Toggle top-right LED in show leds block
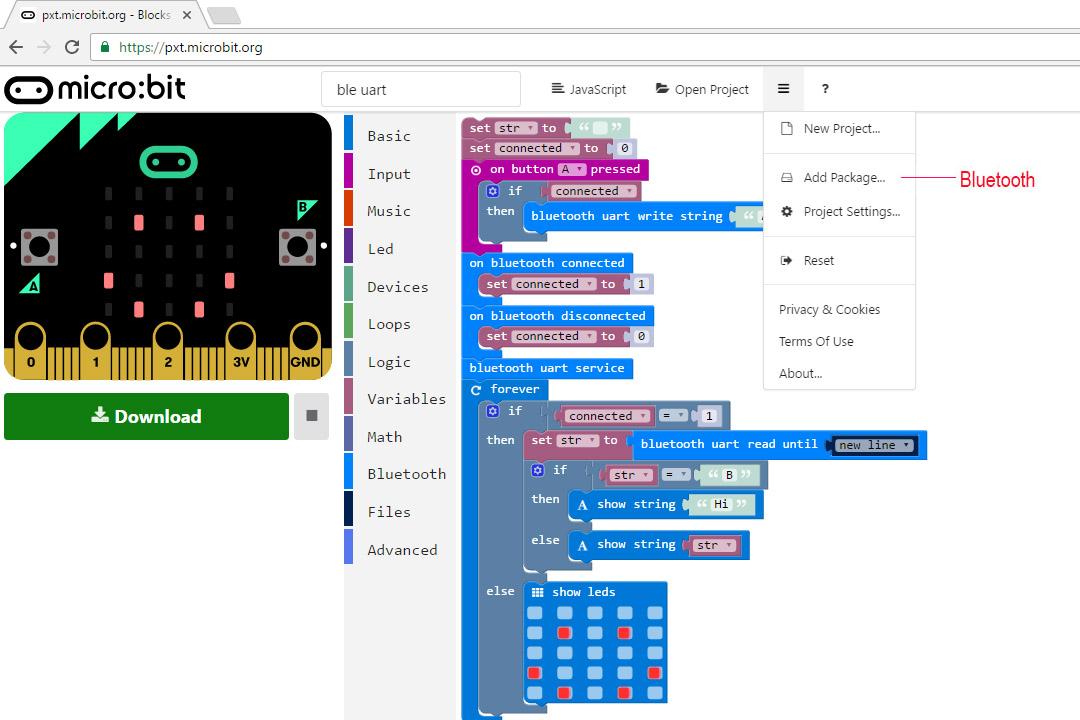This screenshot has height=720, width=1080. 655,613
